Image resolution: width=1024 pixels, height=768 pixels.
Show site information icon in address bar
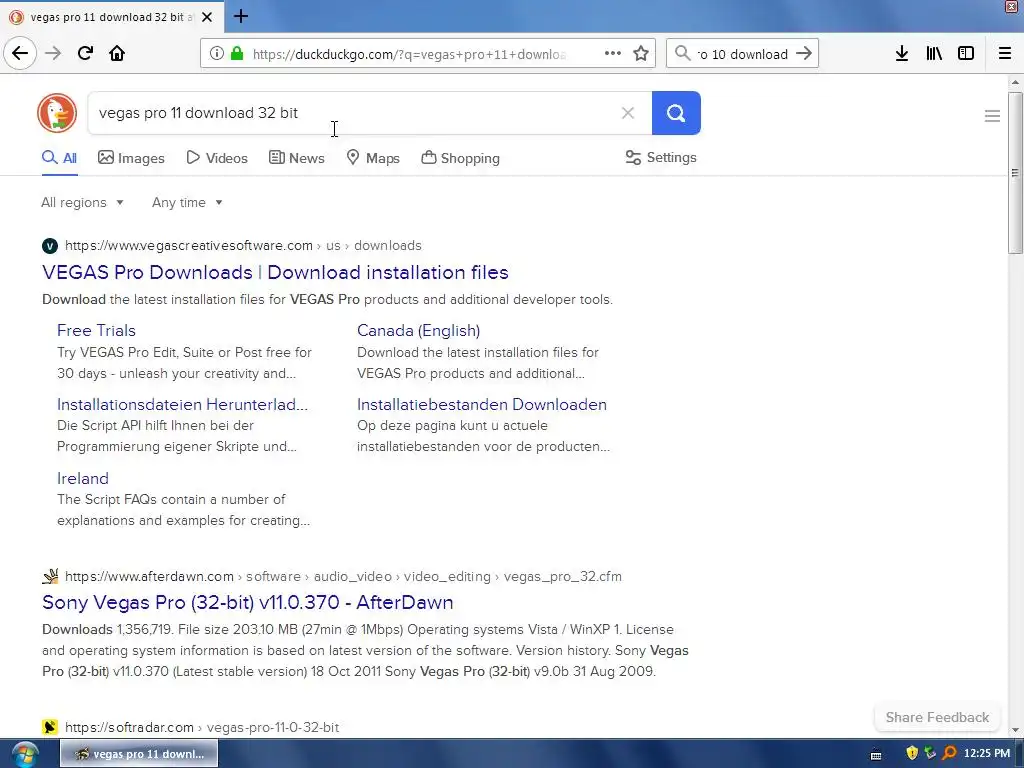pyautogui.click(x=216, y=54)
